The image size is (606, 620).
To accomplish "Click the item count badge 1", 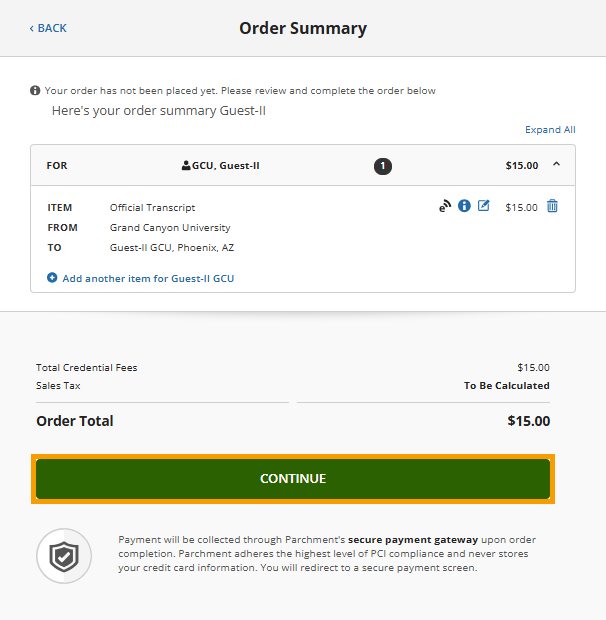I will pyautogui.click(x=383, y=166).
